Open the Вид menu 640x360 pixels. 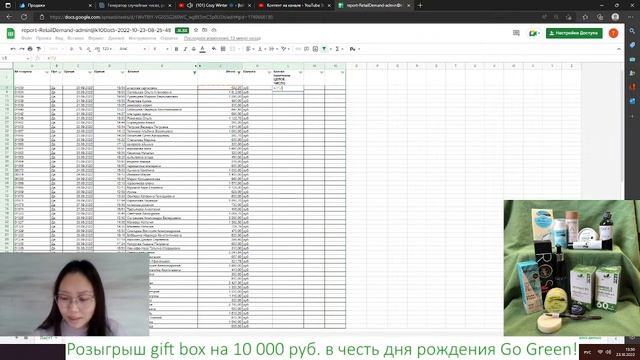[x=59, y=38]
